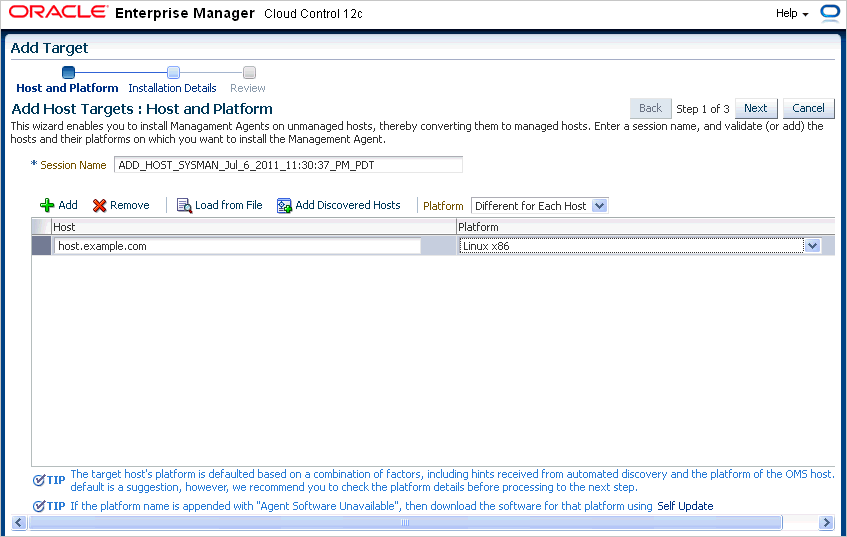Click the Host column header

pyautogui.click(x=254, y=227)
